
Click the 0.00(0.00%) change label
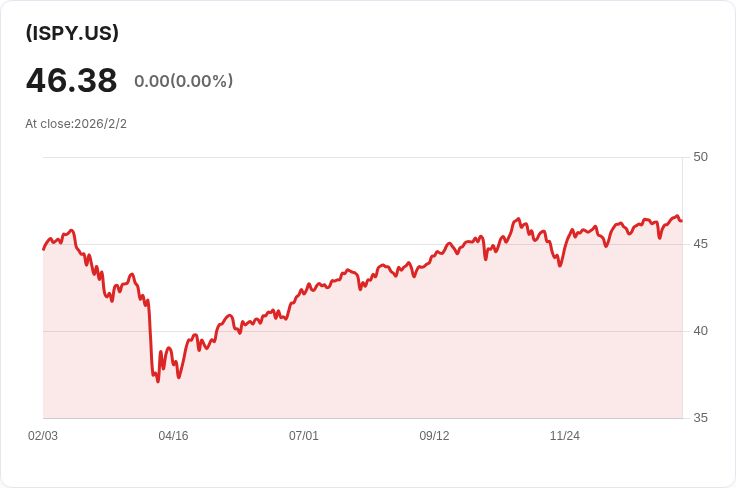(183, 81)
